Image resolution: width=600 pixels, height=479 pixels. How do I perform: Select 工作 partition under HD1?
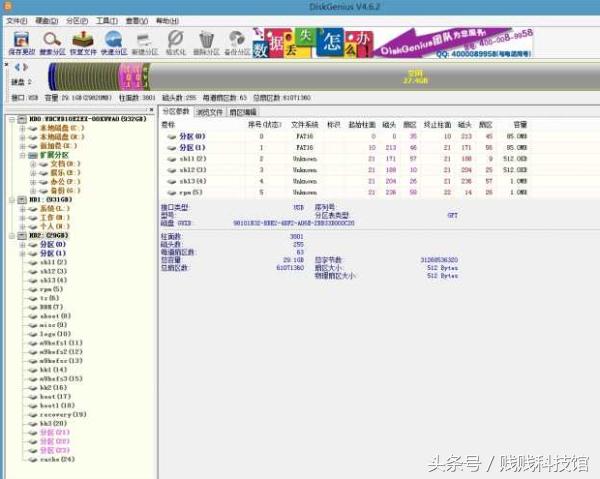point(55,218)
